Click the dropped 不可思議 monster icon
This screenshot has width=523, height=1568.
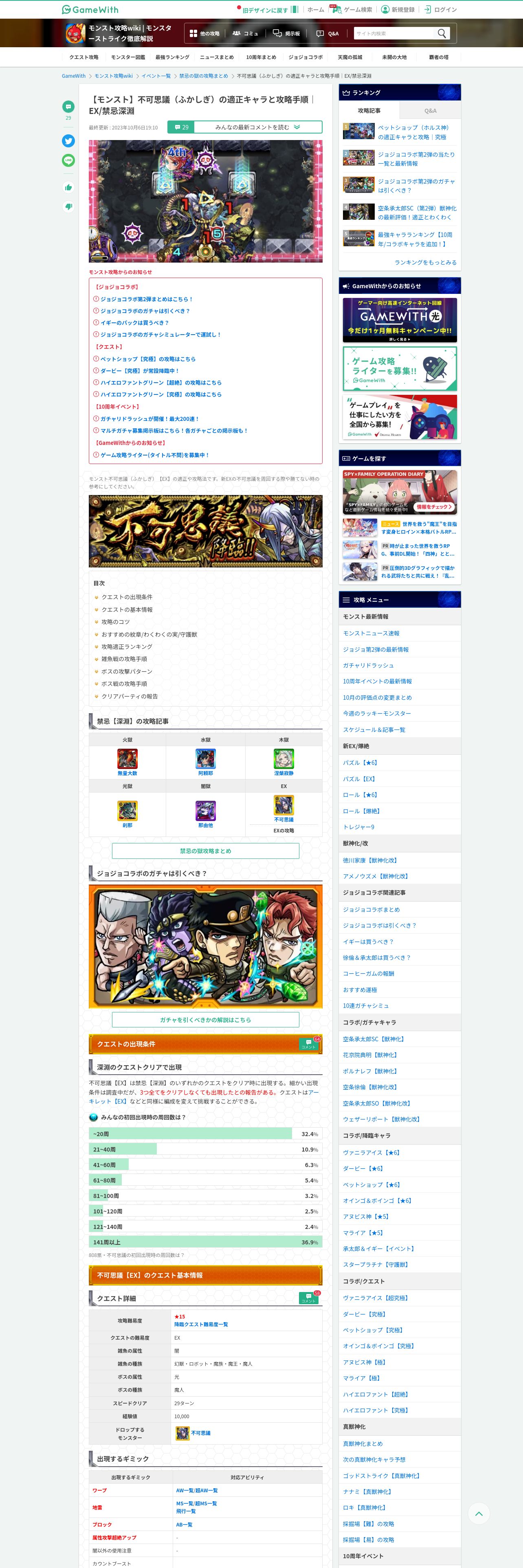click(182, 1433)
